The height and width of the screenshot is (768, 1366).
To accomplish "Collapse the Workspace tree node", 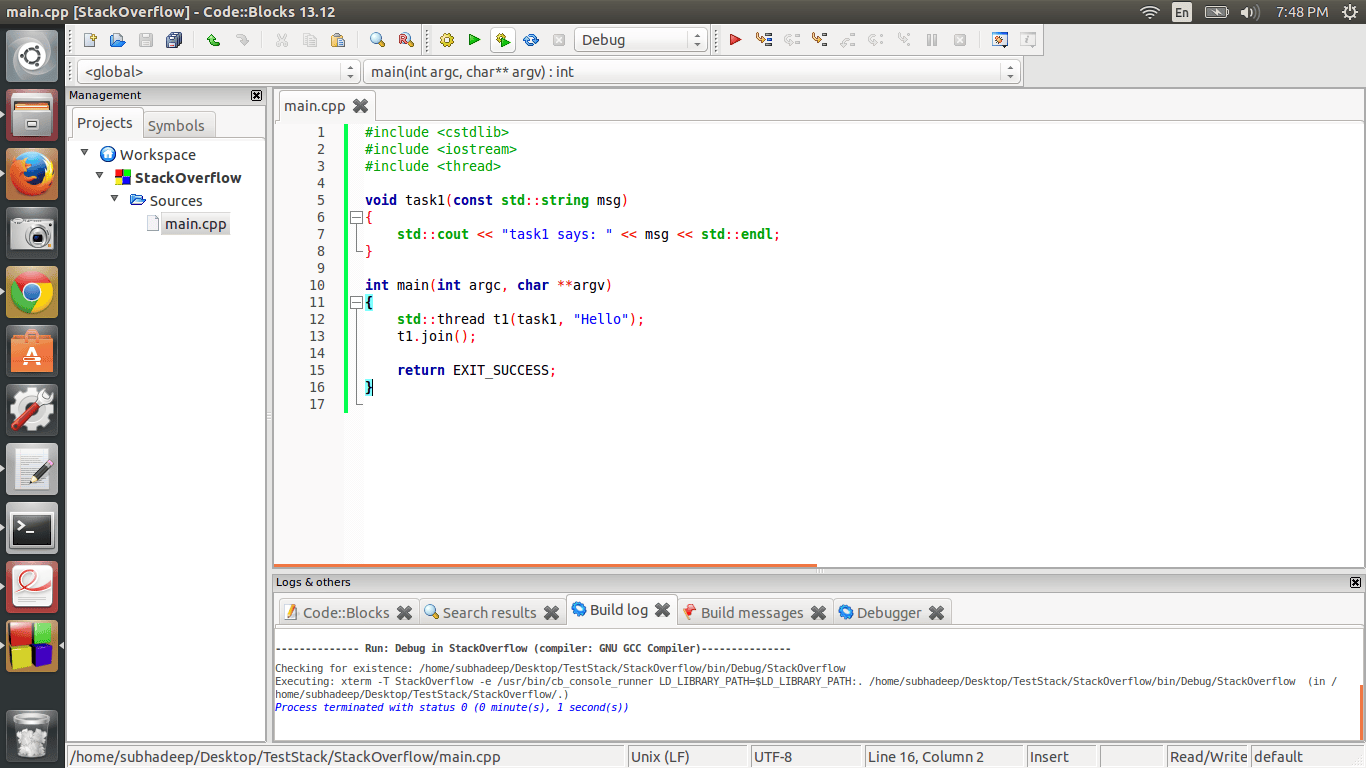I will (85, 153).
